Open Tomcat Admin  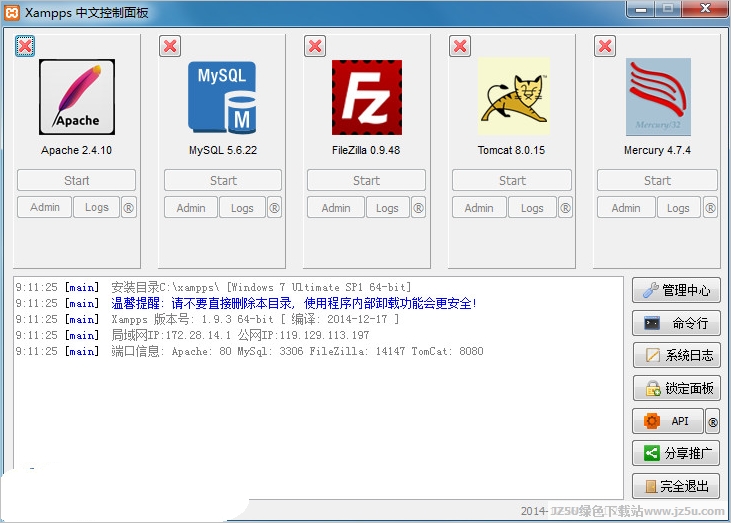[479, 208]
